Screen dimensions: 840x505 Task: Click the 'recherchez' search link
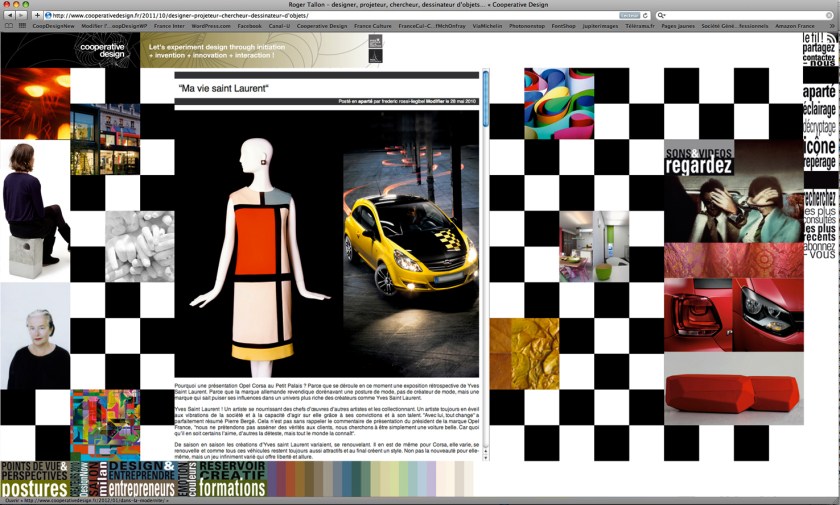[x=819, y=198]
